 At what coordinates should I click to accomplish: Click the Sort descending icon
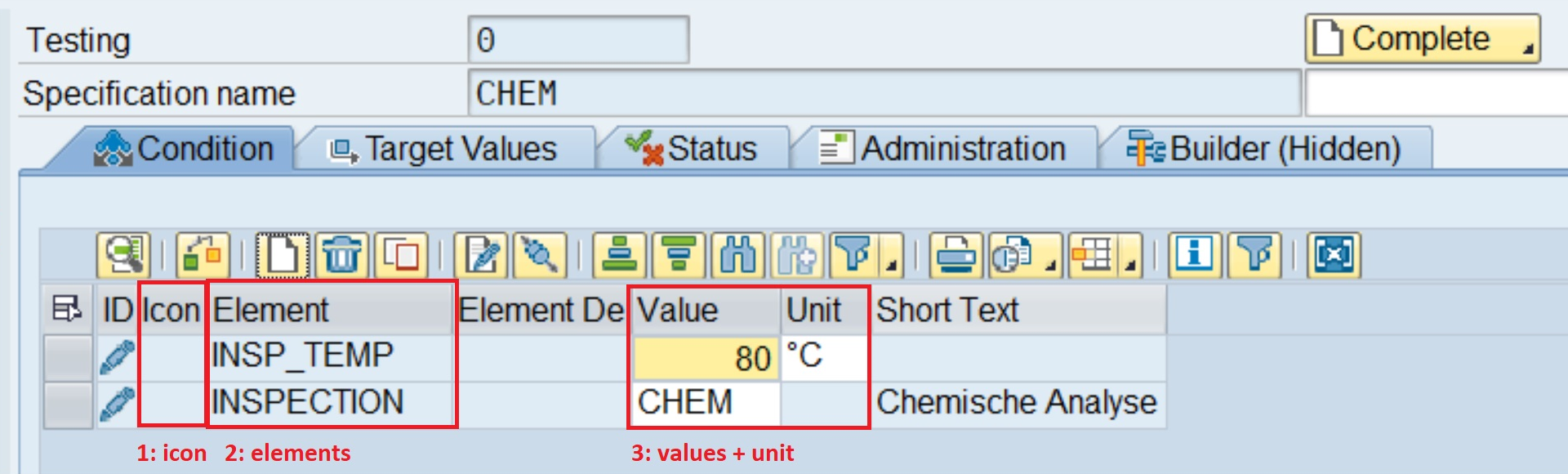pyautogui.click(x=679, y=256)
